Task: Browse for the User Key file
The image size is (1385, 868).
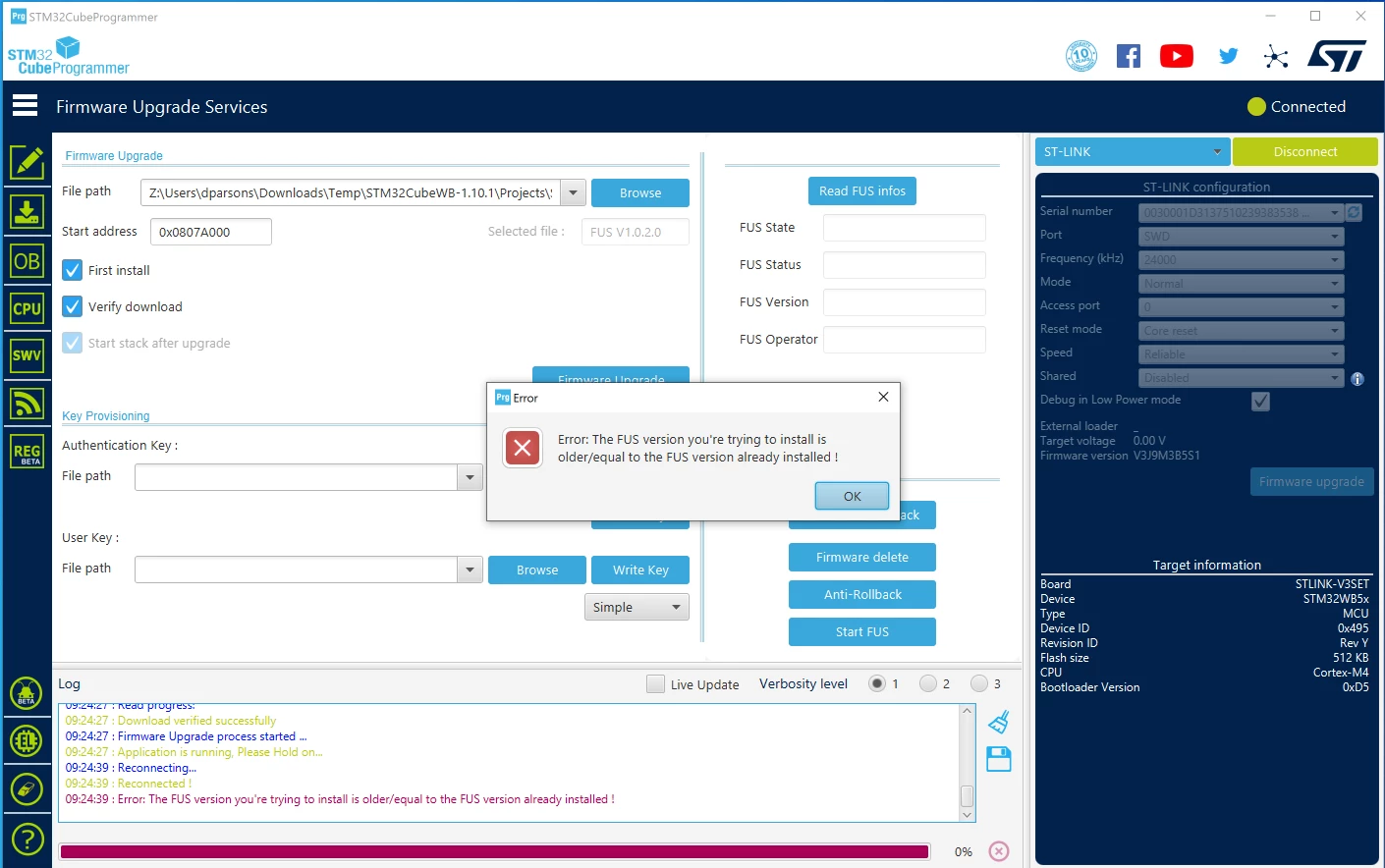Action: (x=537, y=570)
